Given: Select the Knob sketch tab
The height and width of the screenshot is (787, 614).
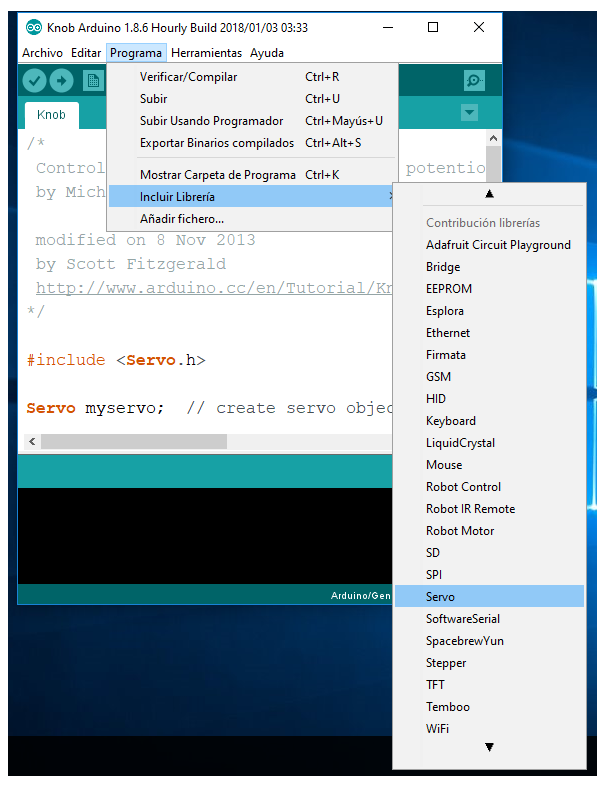Looking at the screenshot, I should pos(51,115).
